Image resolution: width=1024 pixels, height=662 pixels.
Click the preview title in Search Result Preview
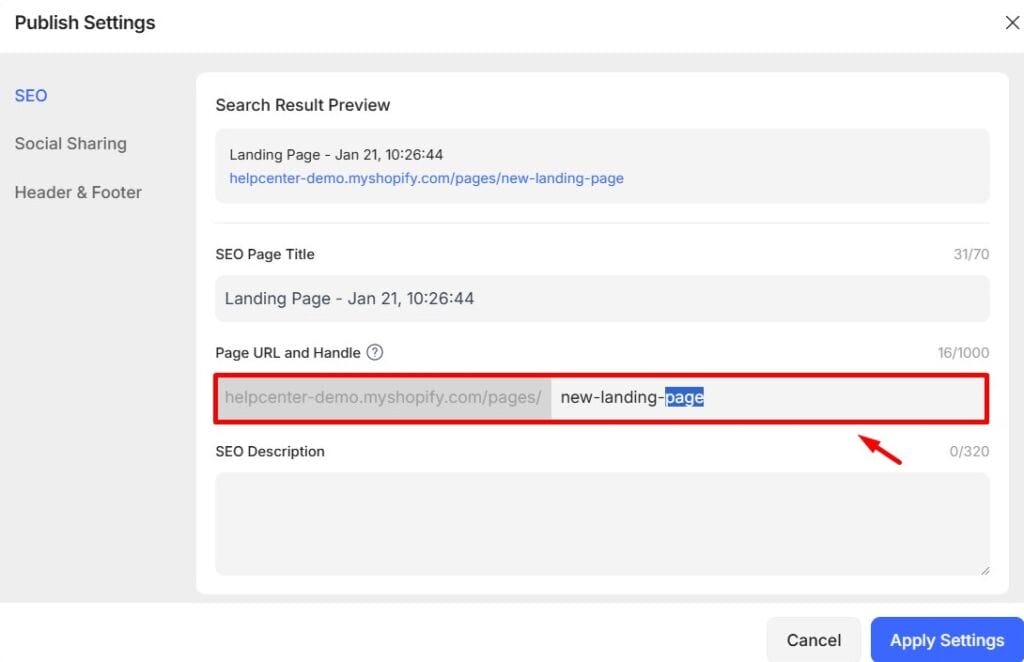pyautogui.click(x=336, y=155)
